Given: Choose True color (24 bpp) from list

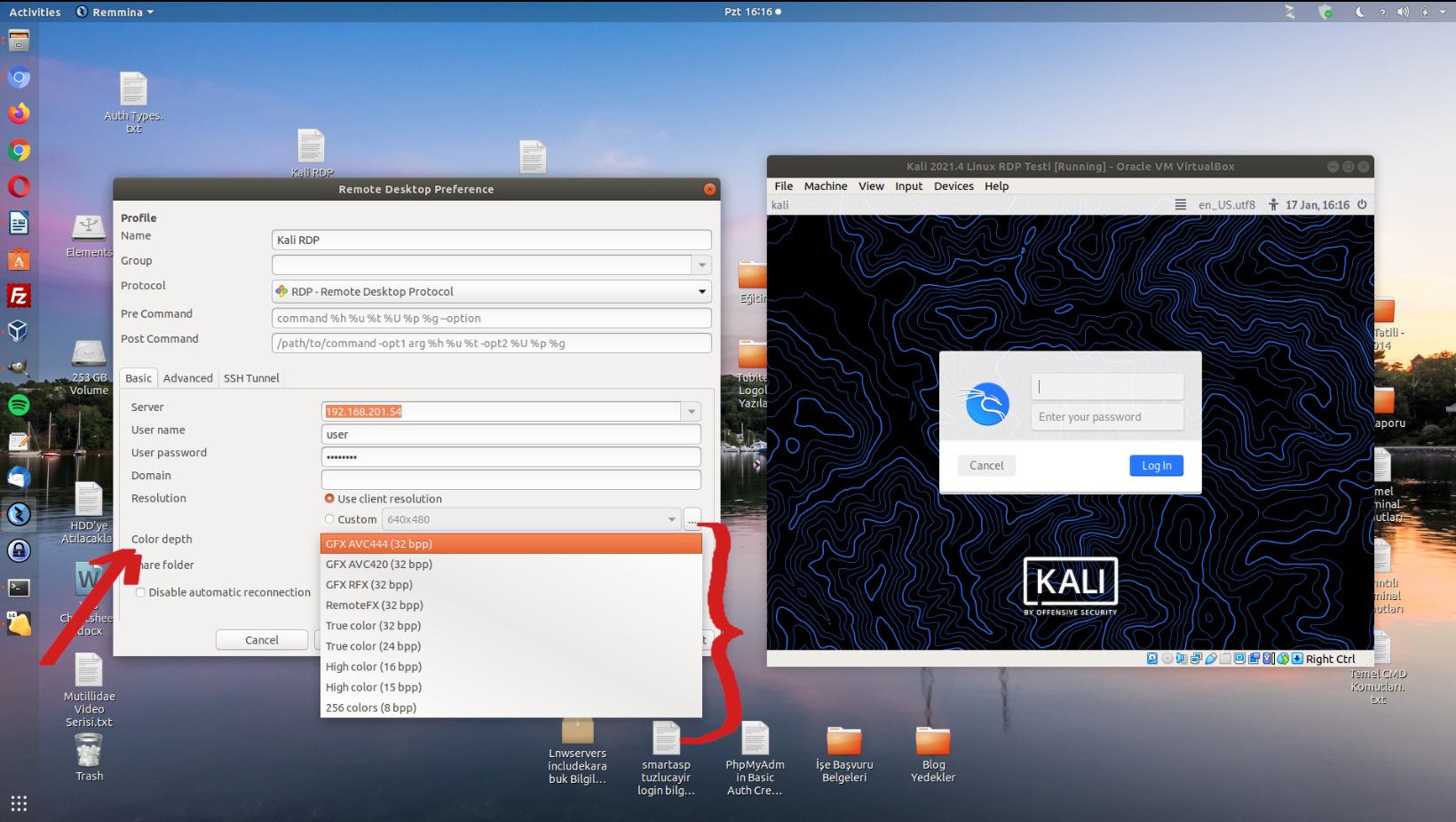Looking at the screenshot, I should coord(373,646).
